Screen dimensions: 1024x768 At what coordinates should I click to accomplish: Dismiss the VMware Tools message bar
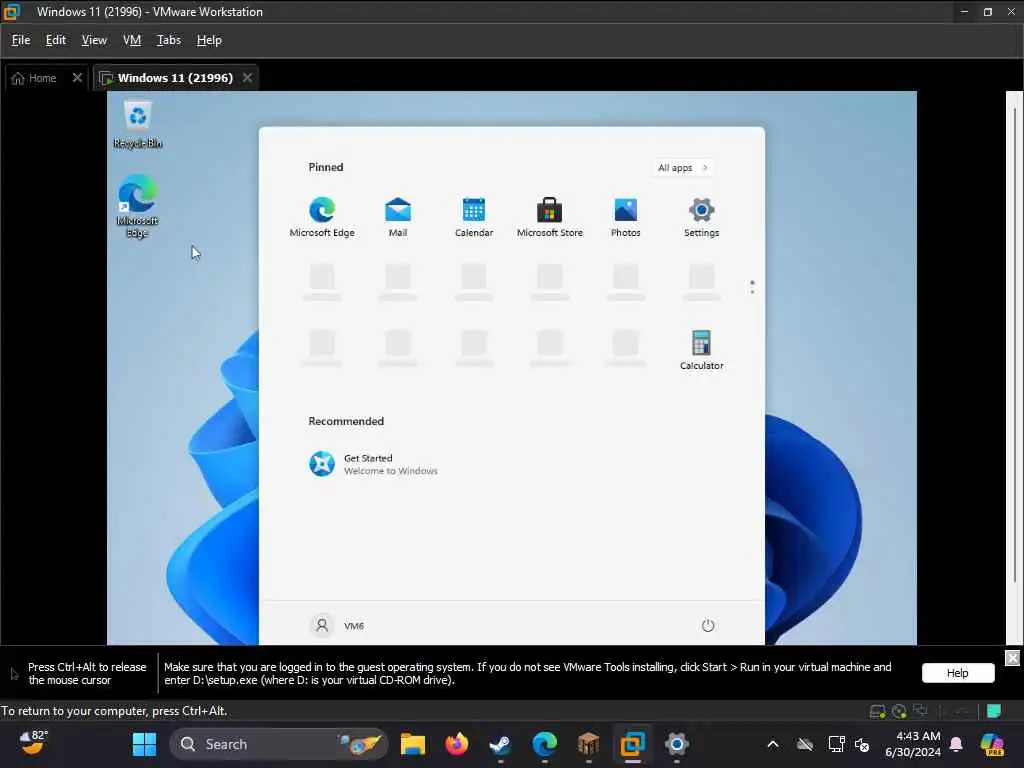pos(1012,658)
